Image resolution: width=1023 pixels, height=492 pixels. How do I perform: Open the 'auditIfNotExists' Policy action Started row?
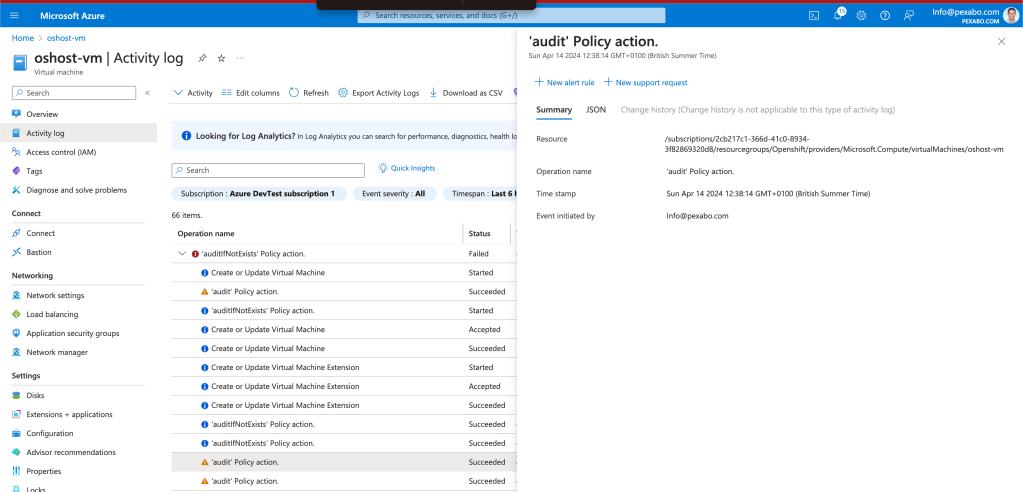[344, 310]
